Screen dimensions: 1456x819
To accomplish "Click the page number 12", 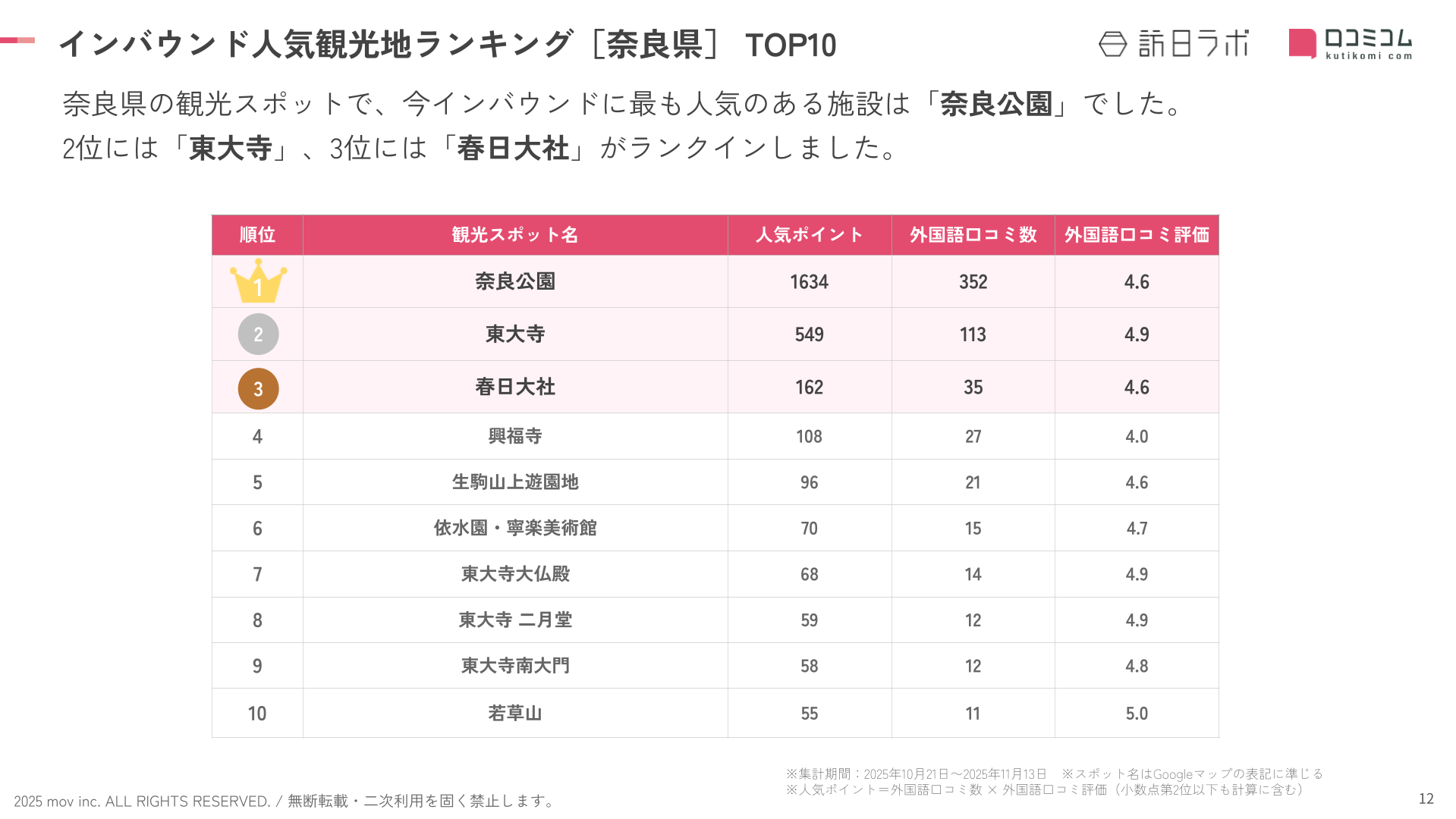I will (x=1426, y=799).
